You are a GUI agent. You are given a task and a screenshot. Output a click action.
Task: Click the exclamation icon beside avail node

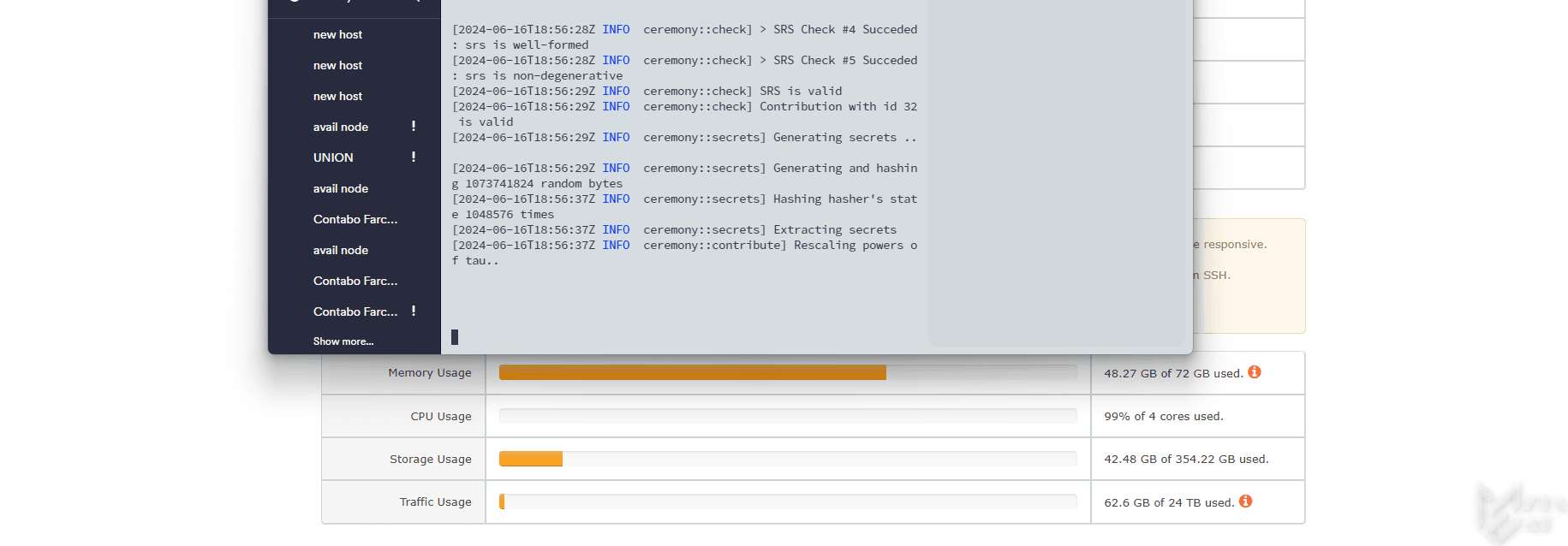414,127
